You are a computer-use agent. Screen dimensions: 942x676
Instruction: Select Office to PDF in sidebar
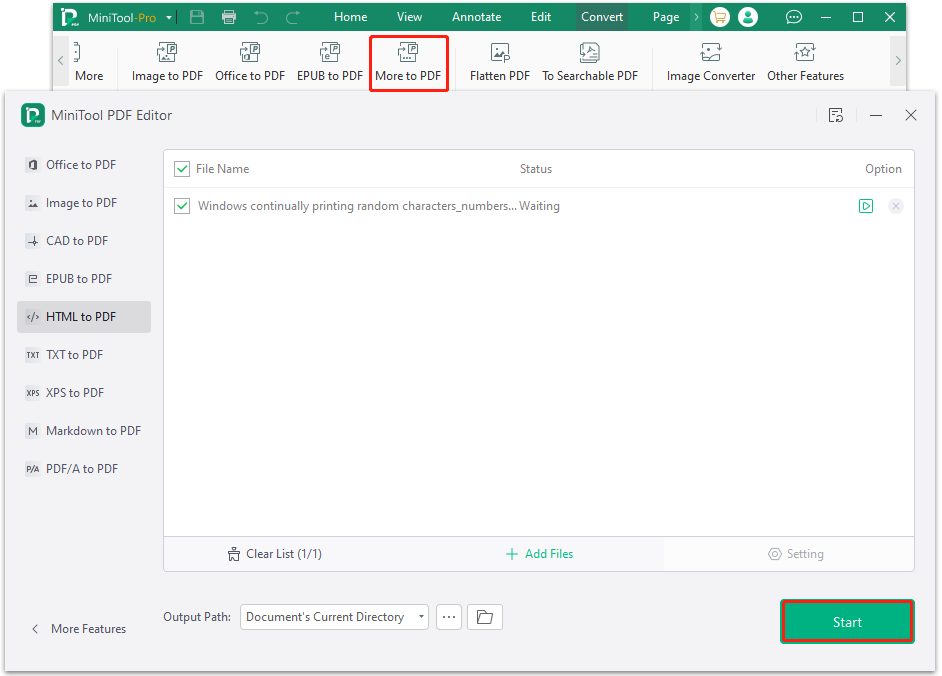84,165
